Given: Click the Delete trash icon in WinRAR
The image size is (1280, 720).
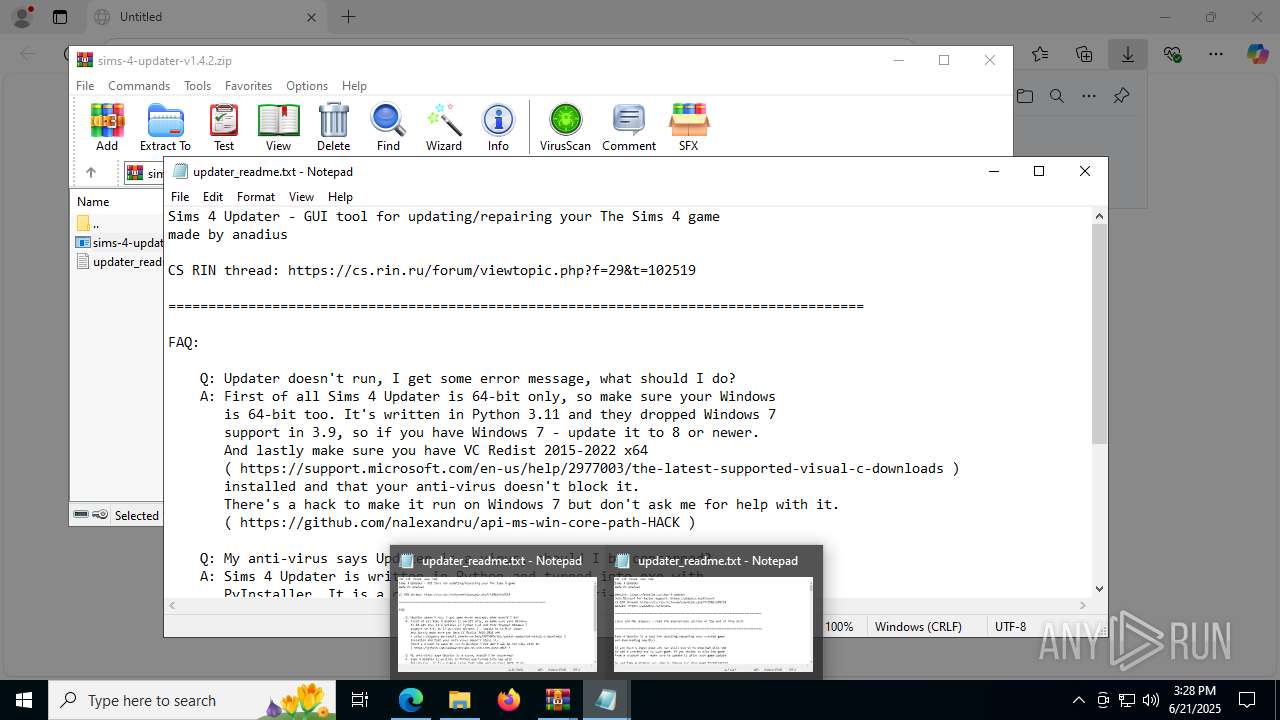Looking at the screenshot, I should [333, 127].
